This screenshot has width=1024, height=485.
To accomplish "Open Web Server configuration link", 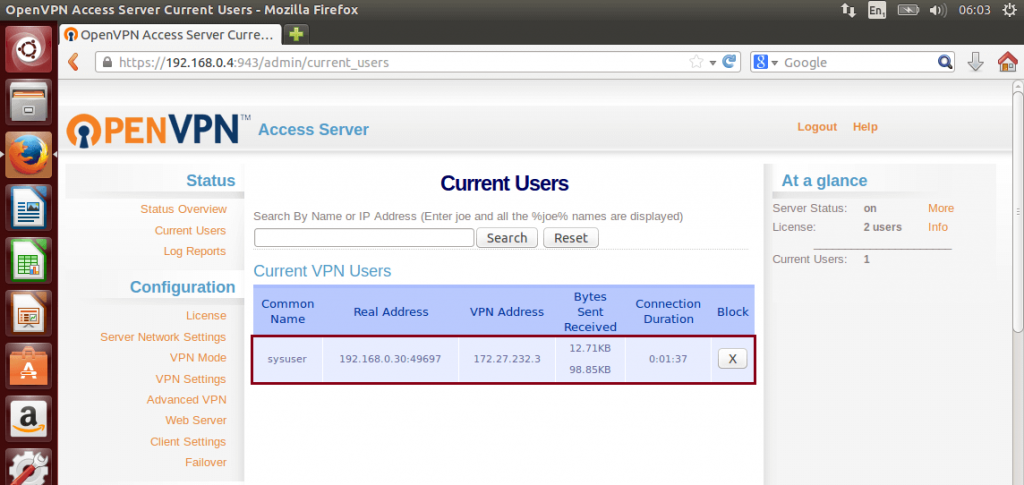I will pyautogui.click(x=196, y=420).
